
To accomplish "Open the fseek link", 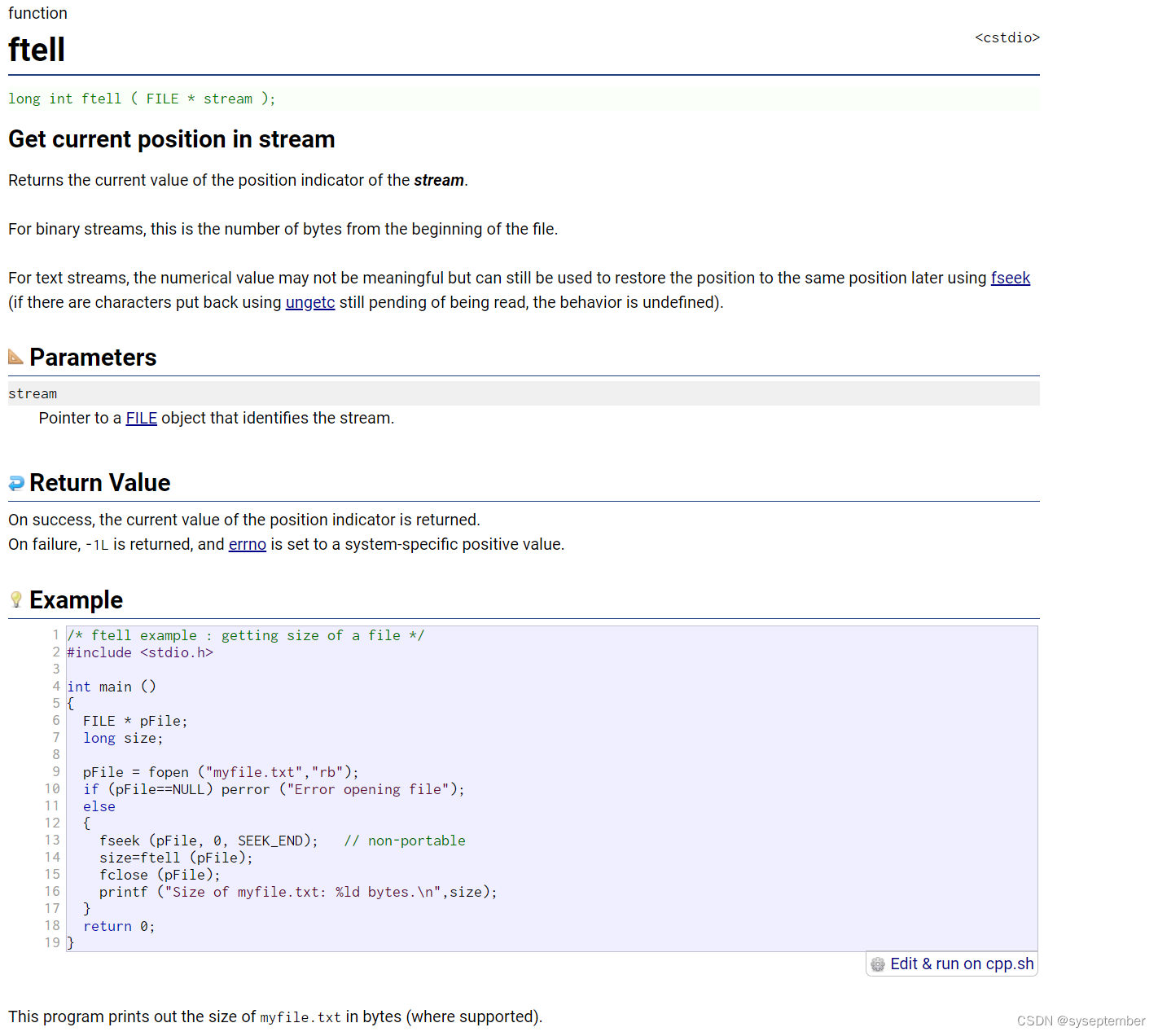I will pos(1011,278).
